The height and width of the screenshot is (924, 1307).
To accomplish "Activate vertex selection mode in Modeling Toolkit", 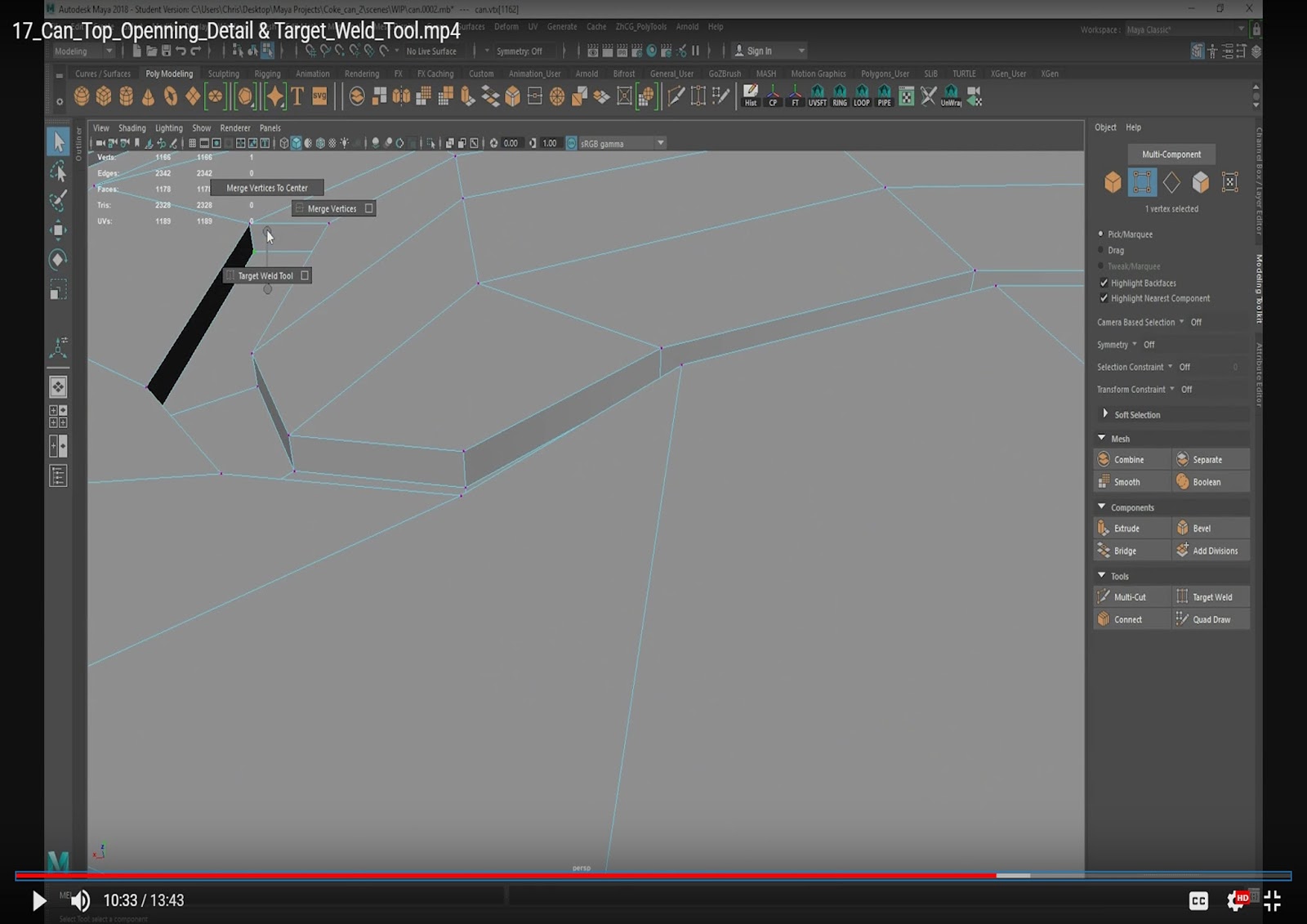I will coord(1142,181).
